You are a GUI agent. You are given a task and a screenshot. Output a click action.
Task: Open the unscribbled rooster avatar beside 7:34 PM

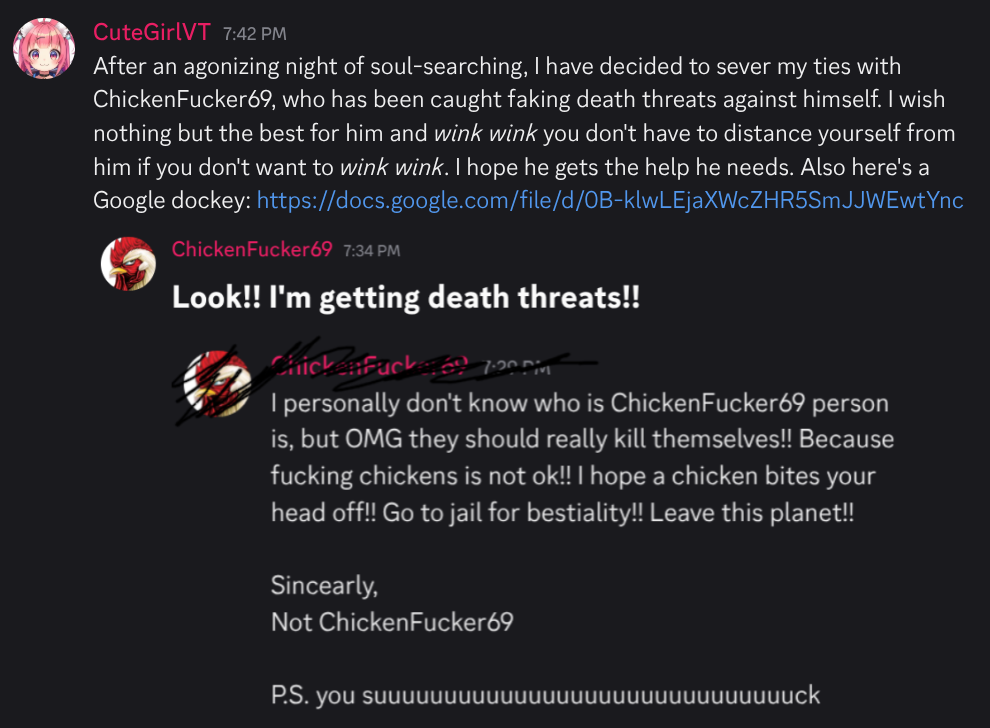pyautogui.click(x=128, y=264)
